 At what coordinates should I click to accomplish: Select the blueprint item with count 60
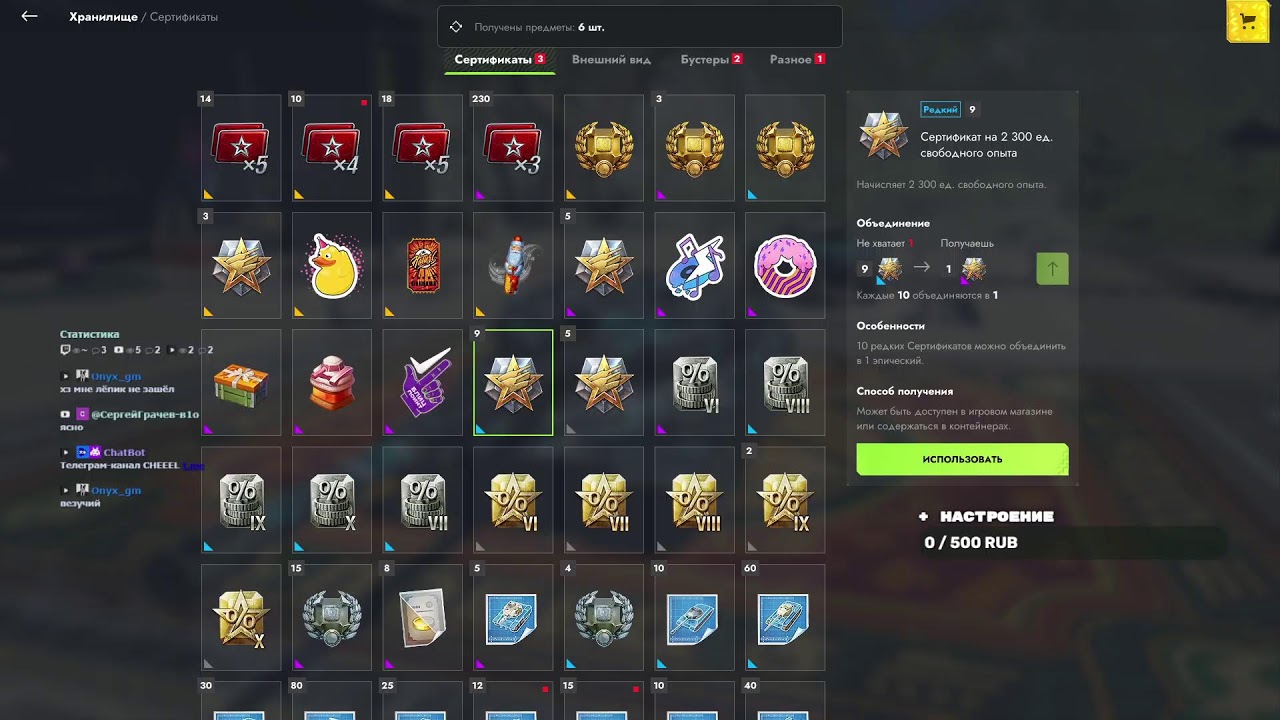point(785,617)
